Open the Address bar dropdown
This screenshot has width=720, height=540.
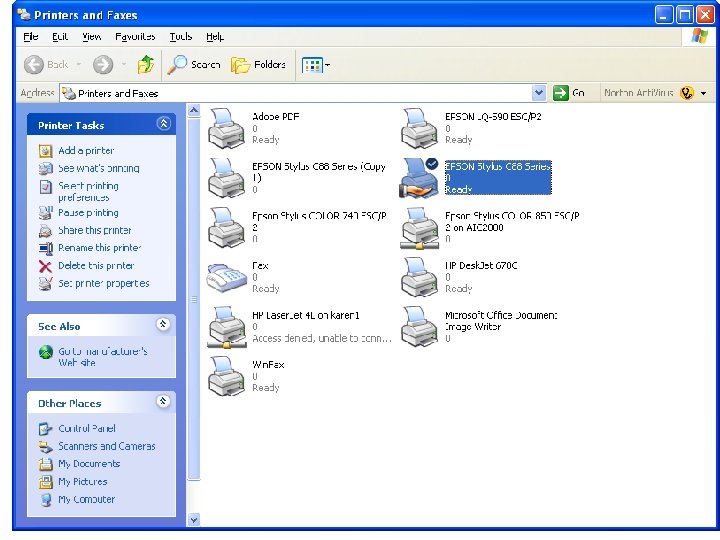[x=539, y=93]
